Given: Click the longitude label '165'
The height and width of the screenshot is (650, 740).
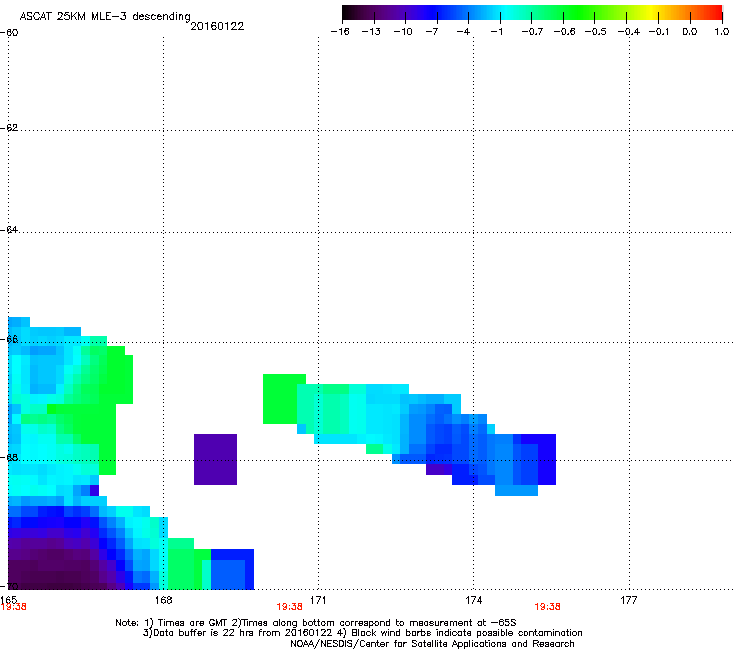Looking at the screenshot, I should (8, 599).
